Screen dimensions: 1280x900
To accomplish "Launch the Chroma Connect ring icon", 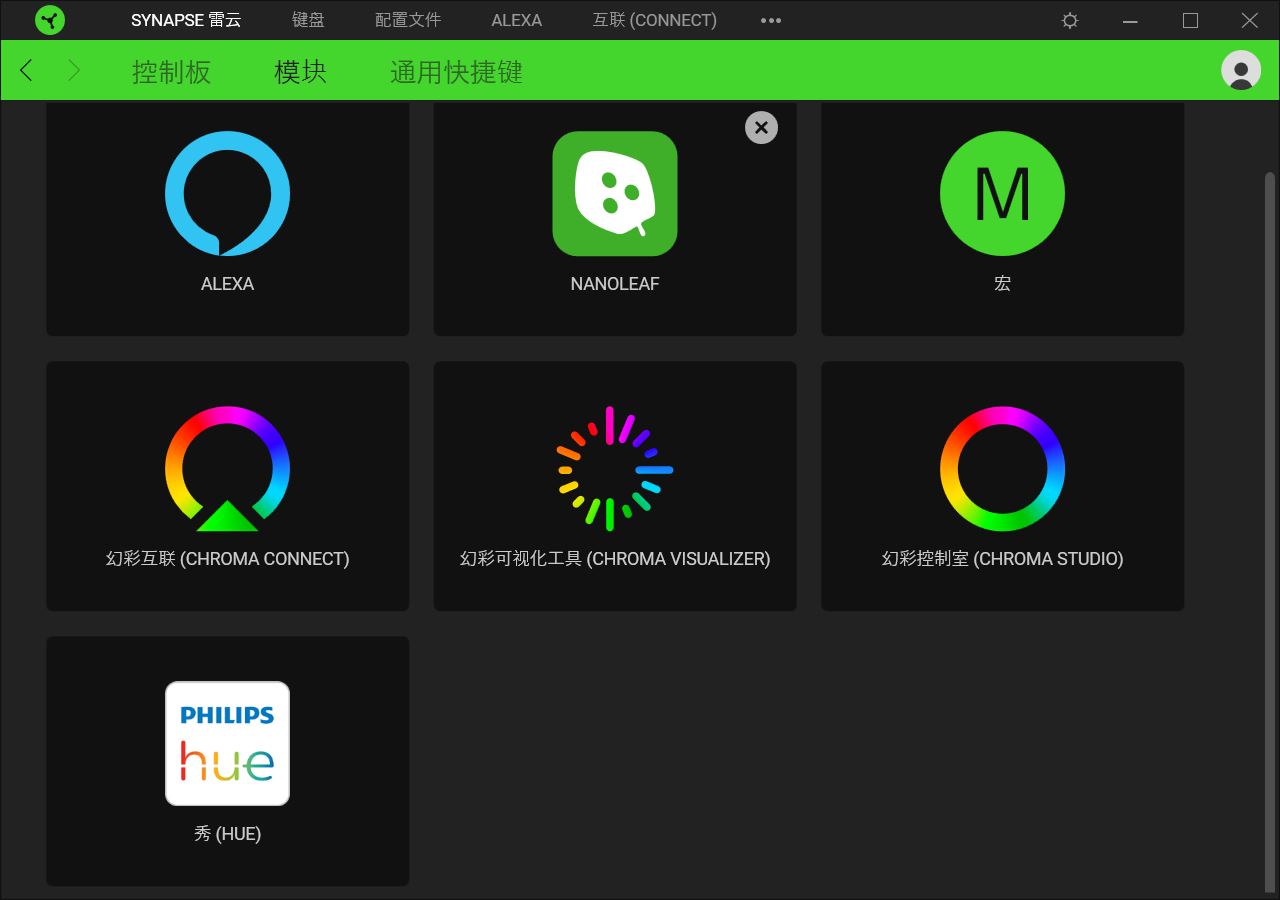I will click(x=227, y=469).
